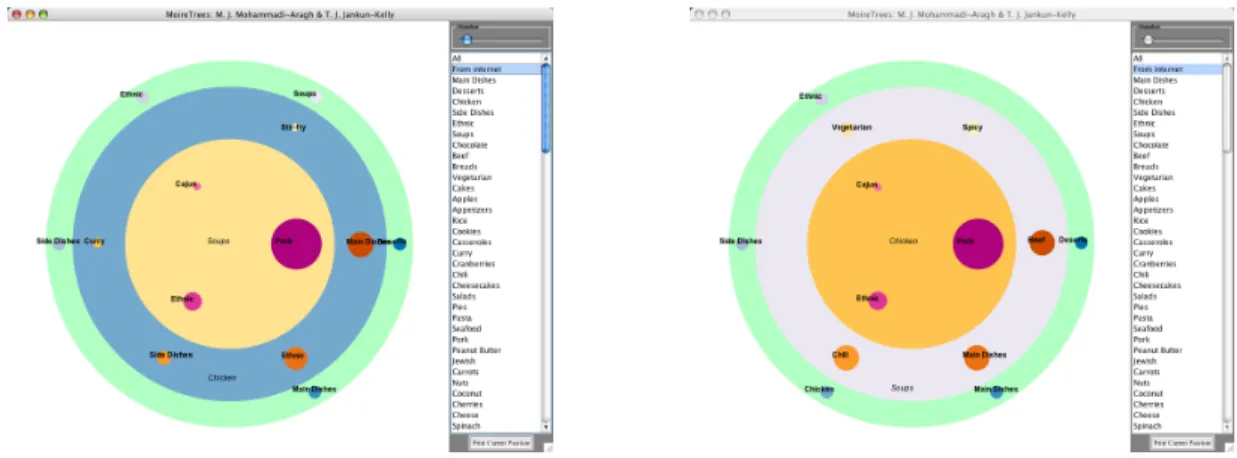Click the orange Ethnic circle in left window
Screen dimensions: 1237x458
pyautogui.click(x=295, y=358)
